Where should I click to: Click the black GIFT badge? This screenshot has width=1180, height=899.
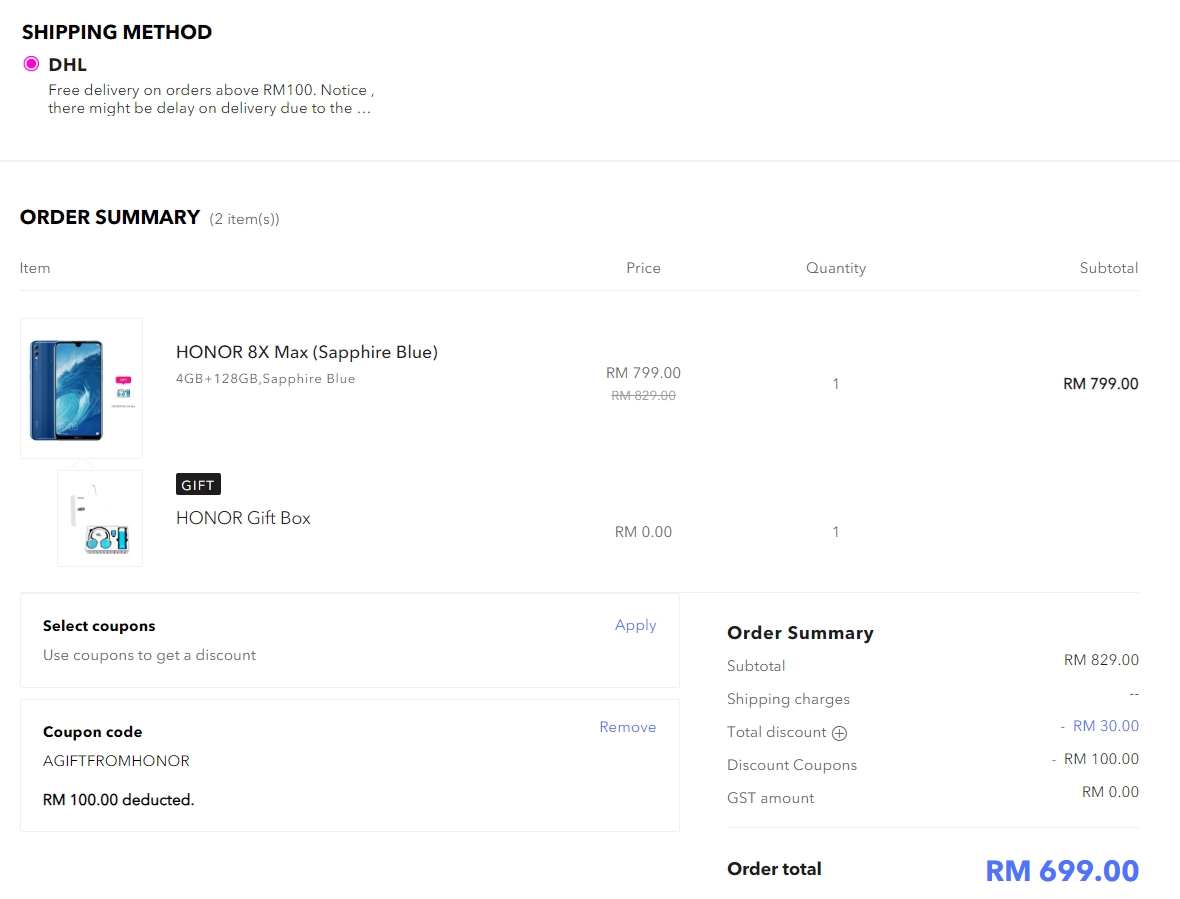[x=198, y=485]
